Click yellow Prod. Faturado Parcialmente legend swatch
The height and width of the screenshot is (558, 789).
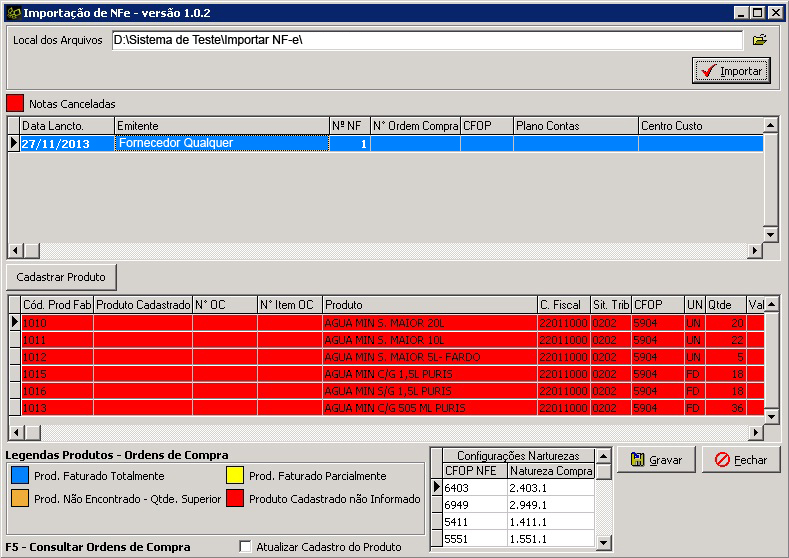235,476
